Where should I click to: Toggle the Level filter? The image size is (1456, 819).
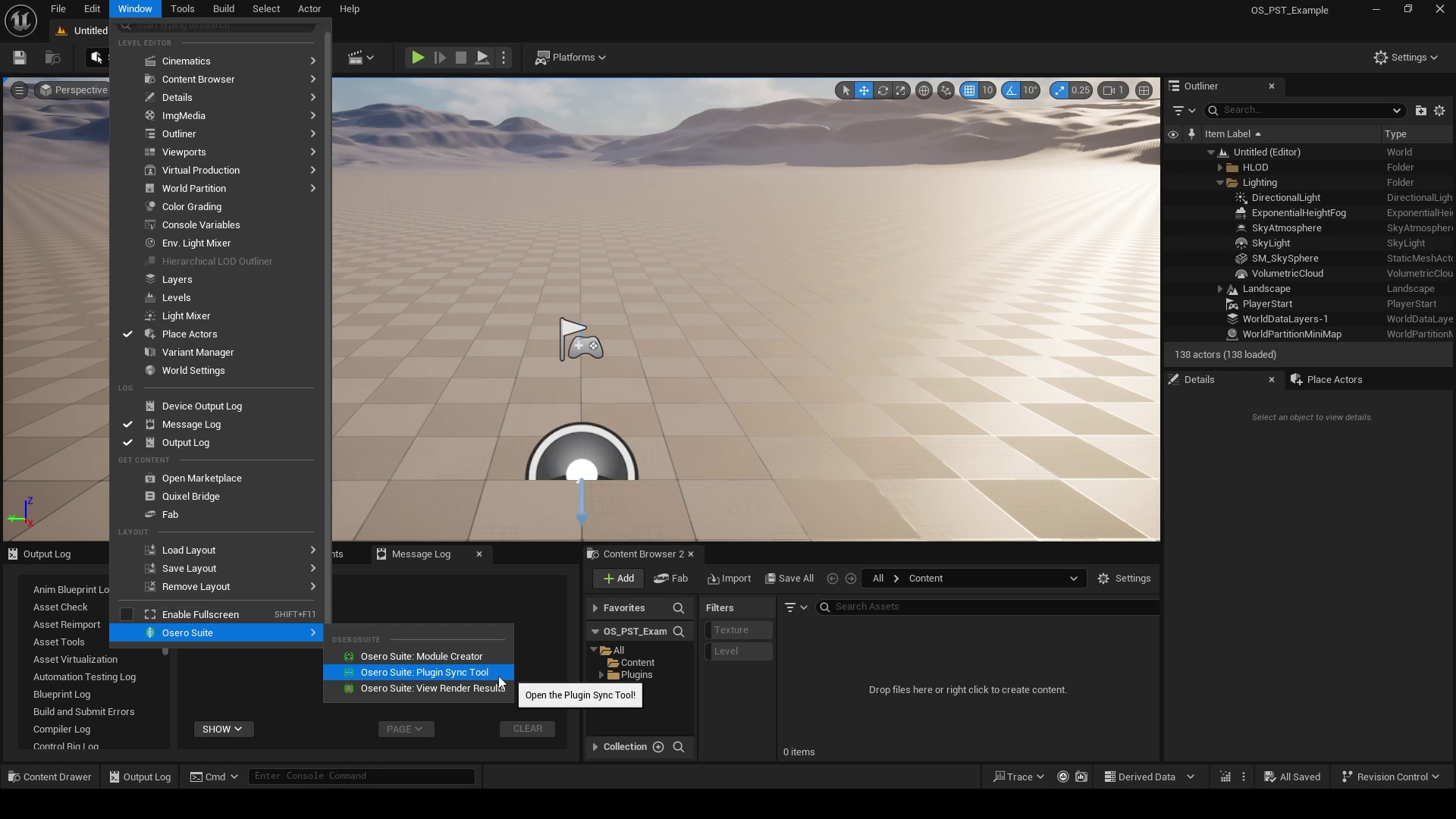tap(739, 651)
